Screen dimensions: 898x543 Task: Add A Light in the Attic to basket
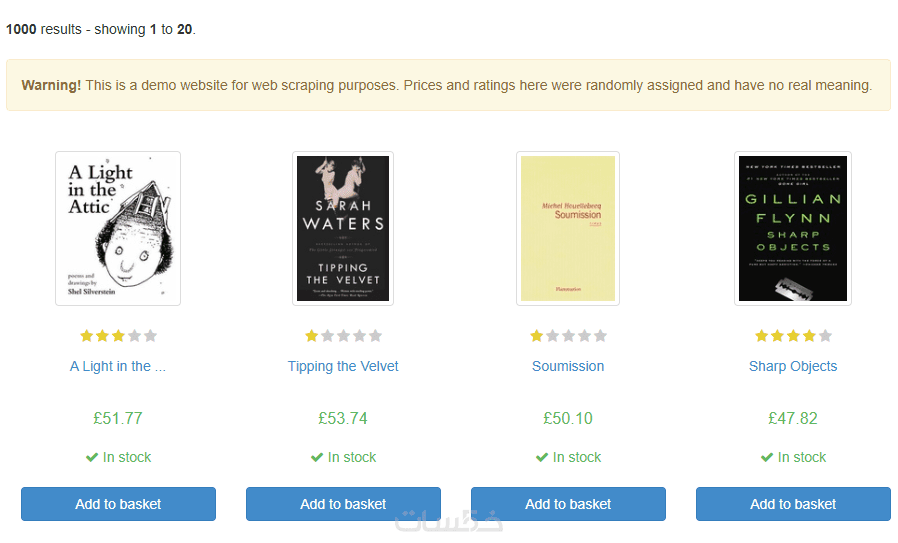(x=118, y=504)
